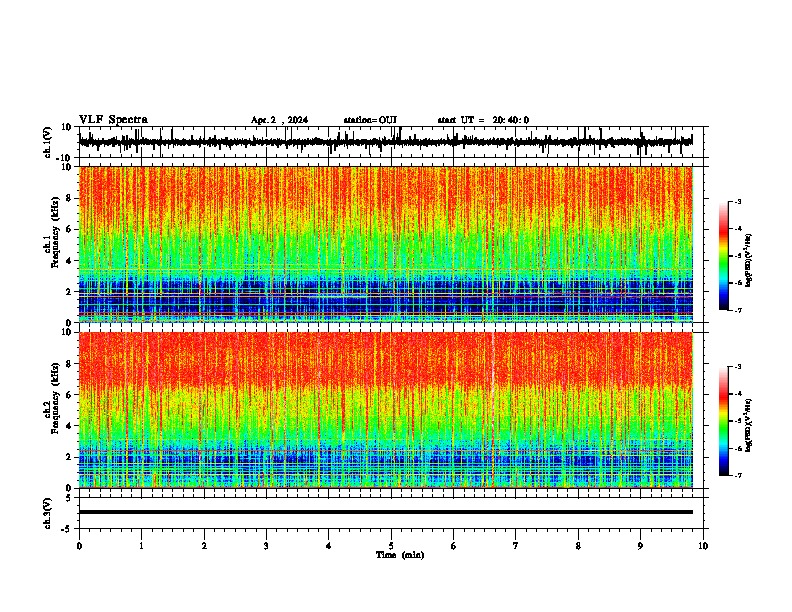Click the flat ch.3 black trace line
This screenshot has width=792, height=612.
[385, 512]
